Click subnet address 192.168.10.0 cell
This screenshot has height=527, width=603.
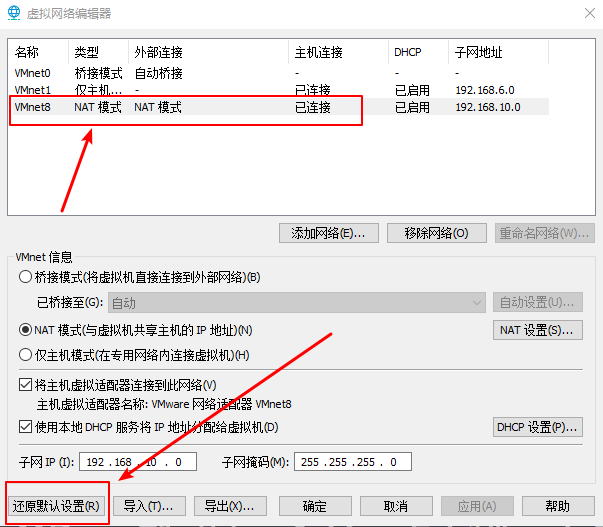click(488, 107)
